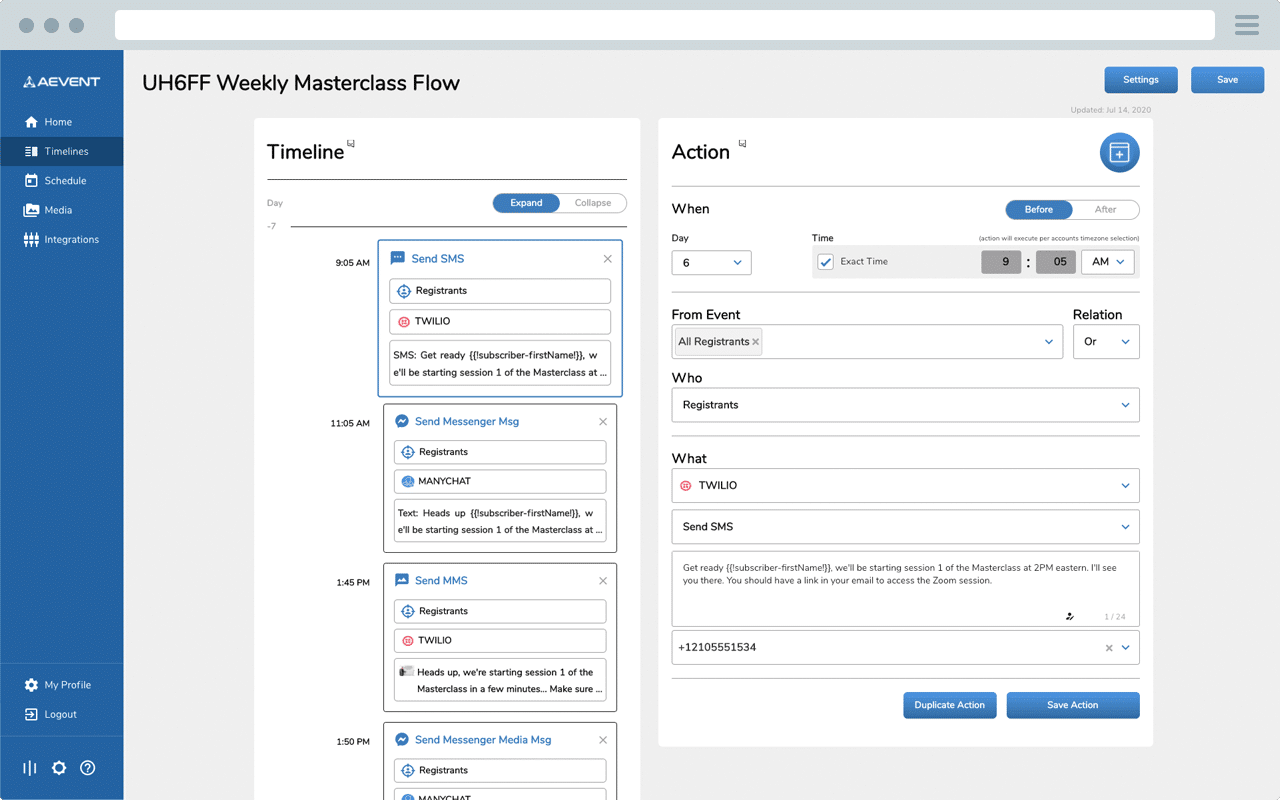The height and width of the screenshot is (800, 1280).
Task: Click the personalization person icon in message box
Action: pos(1070,617)
